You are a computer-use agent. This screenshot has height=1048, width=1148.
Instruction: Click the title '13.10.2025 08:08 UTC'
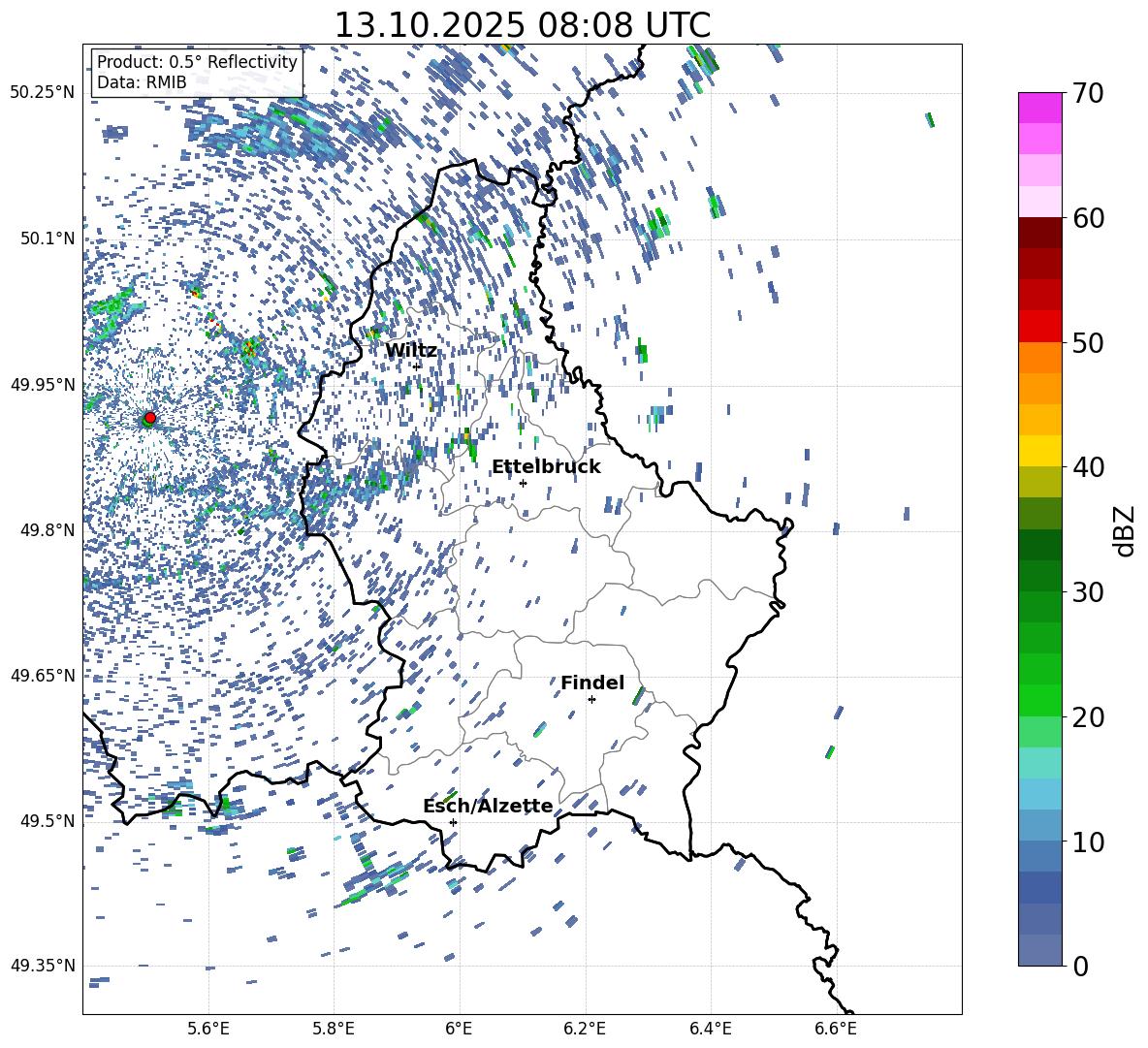pyautogui.click(x=522, y=25)
